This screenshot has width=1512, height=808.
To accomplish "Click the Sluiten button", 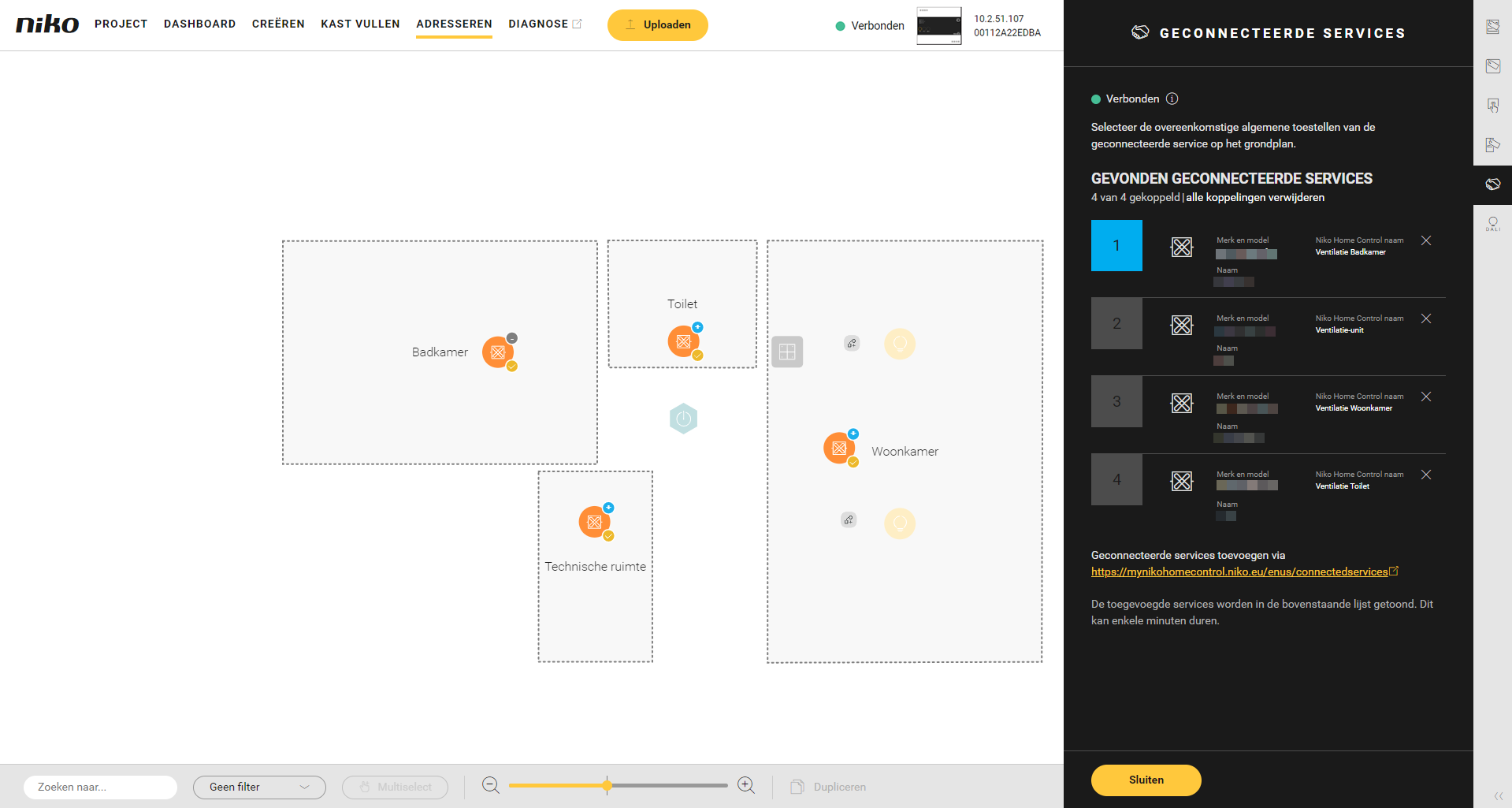I will tap(1146, 780).
